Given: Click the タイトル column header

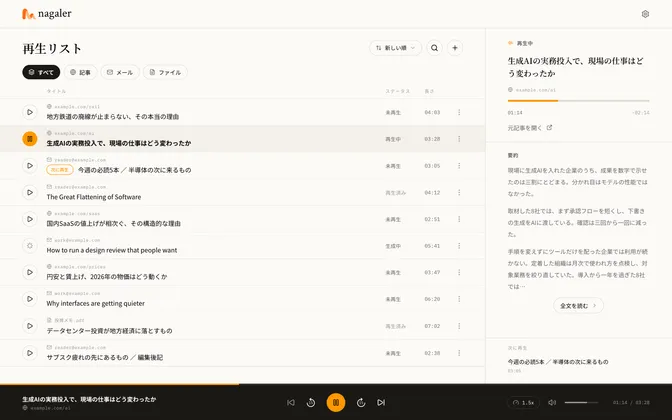Looking at the screenshot, I should pos(56,91).
